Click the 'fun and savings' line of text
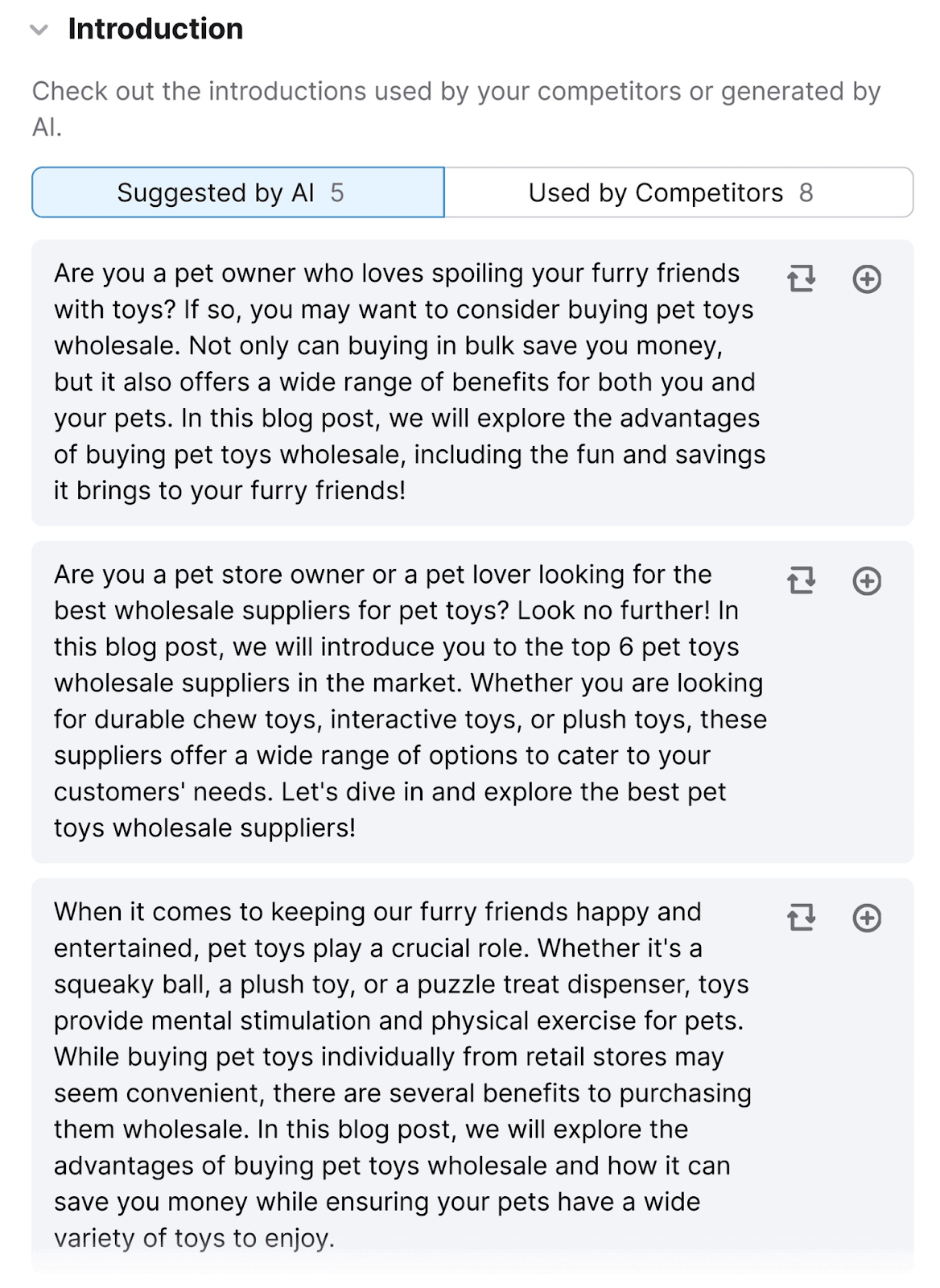Viewport: 940px width, 1288px height. [410, 455]
